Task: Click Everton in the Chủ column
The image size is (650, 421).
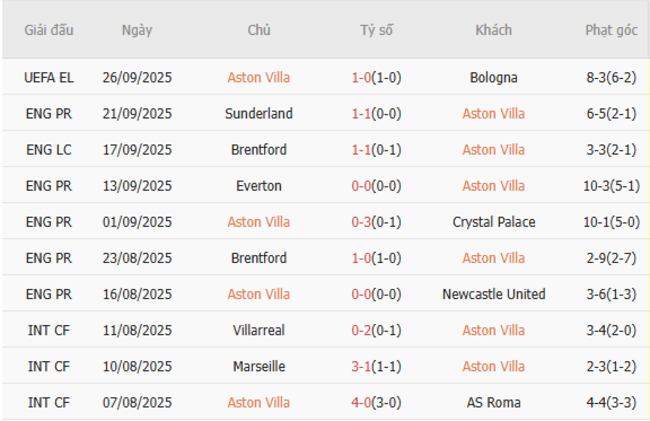Action: coord(259,185)
